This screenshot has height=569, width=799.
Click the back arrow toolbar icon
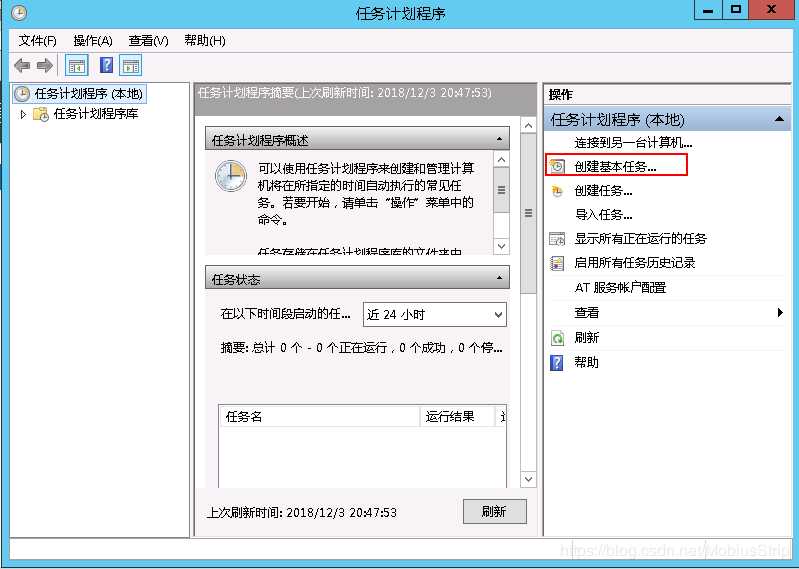coord(22,66)
